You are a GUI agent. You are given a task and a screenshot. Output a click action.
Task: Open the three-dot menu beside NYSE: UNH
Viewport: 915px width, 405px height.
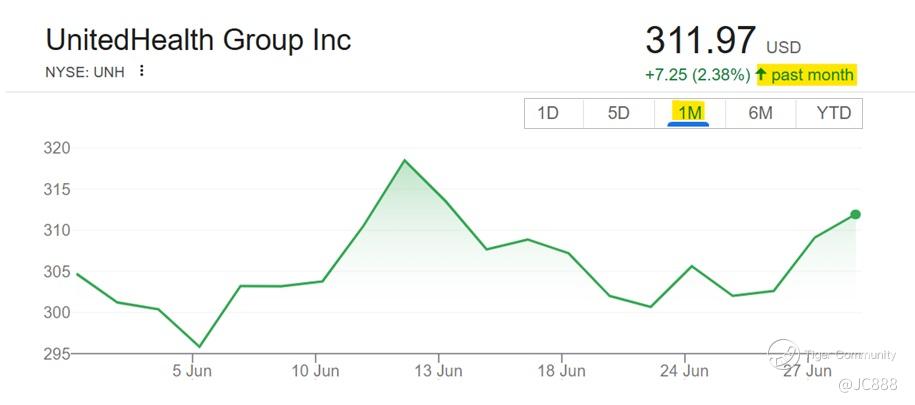coord(141,71)
